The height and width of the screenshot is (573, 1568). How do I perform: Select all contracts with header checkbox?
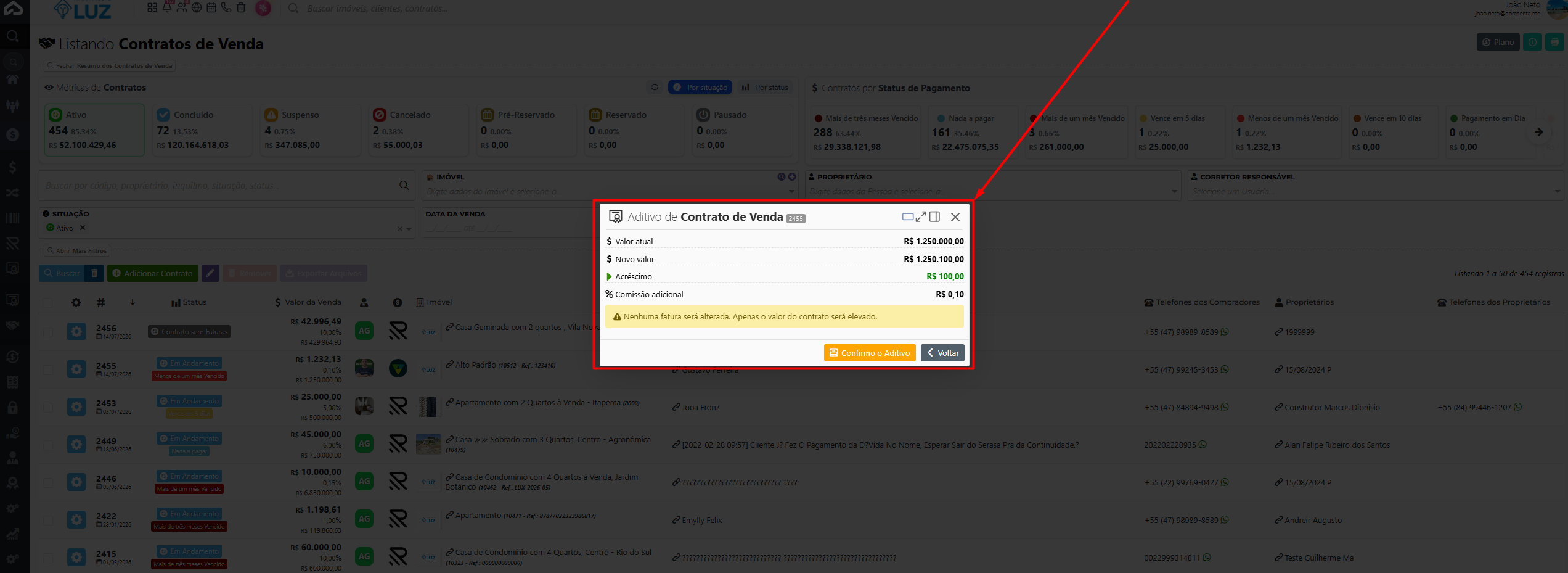coord(48,302)
